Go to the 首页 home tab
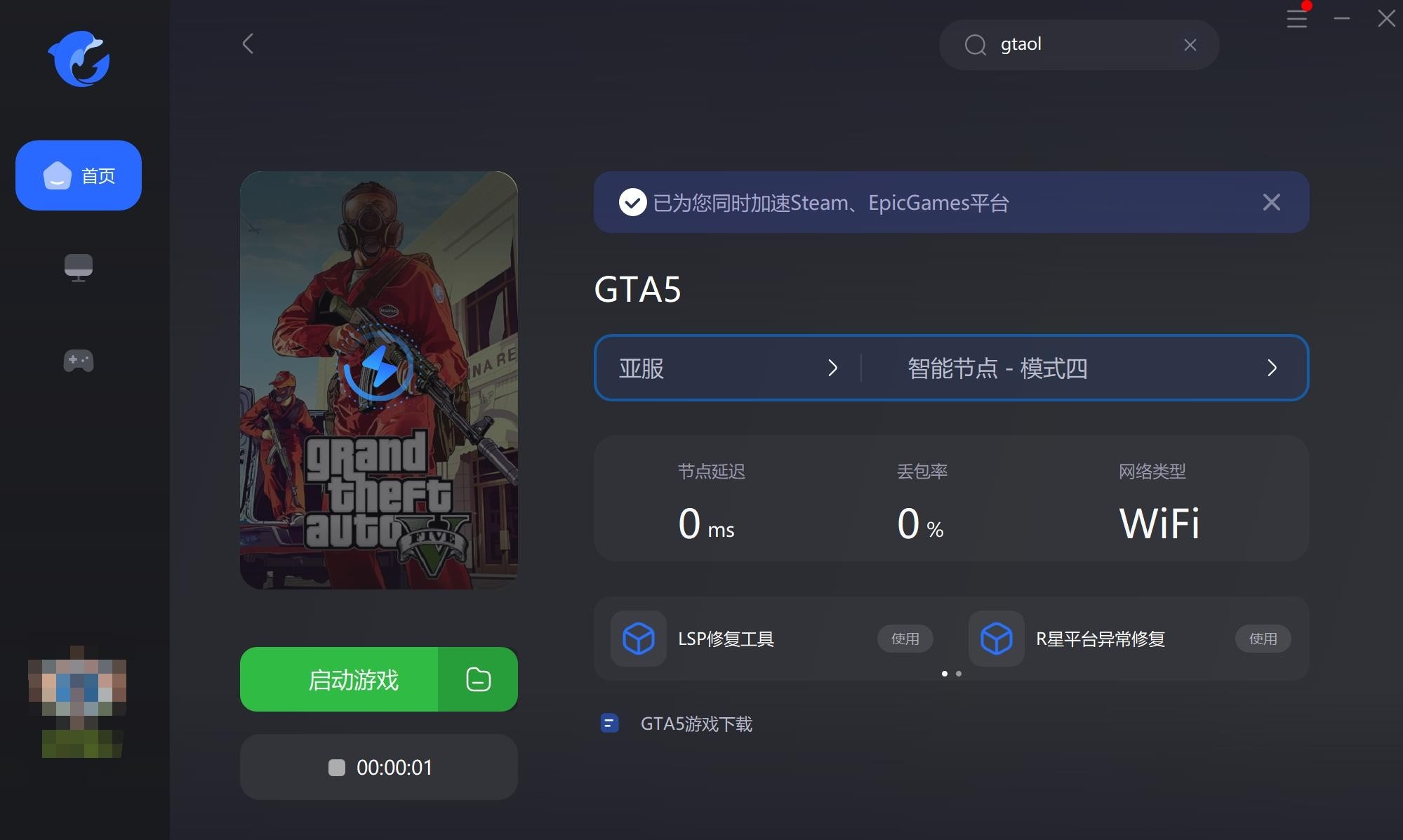 [79, 175]
